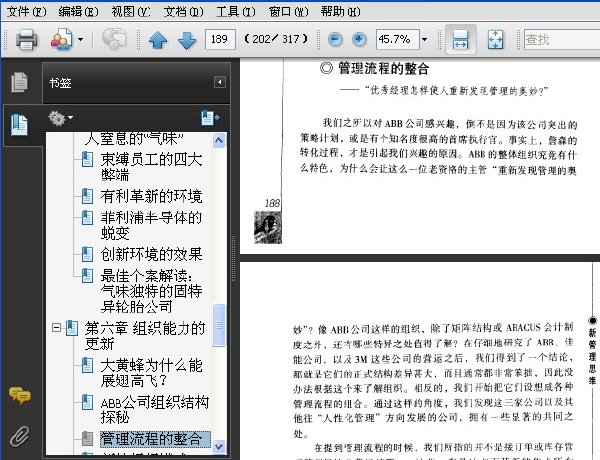600x460 pixels.
Task: Click bookmark icon beside 有利革新的环境
Action: pos(87,196)
